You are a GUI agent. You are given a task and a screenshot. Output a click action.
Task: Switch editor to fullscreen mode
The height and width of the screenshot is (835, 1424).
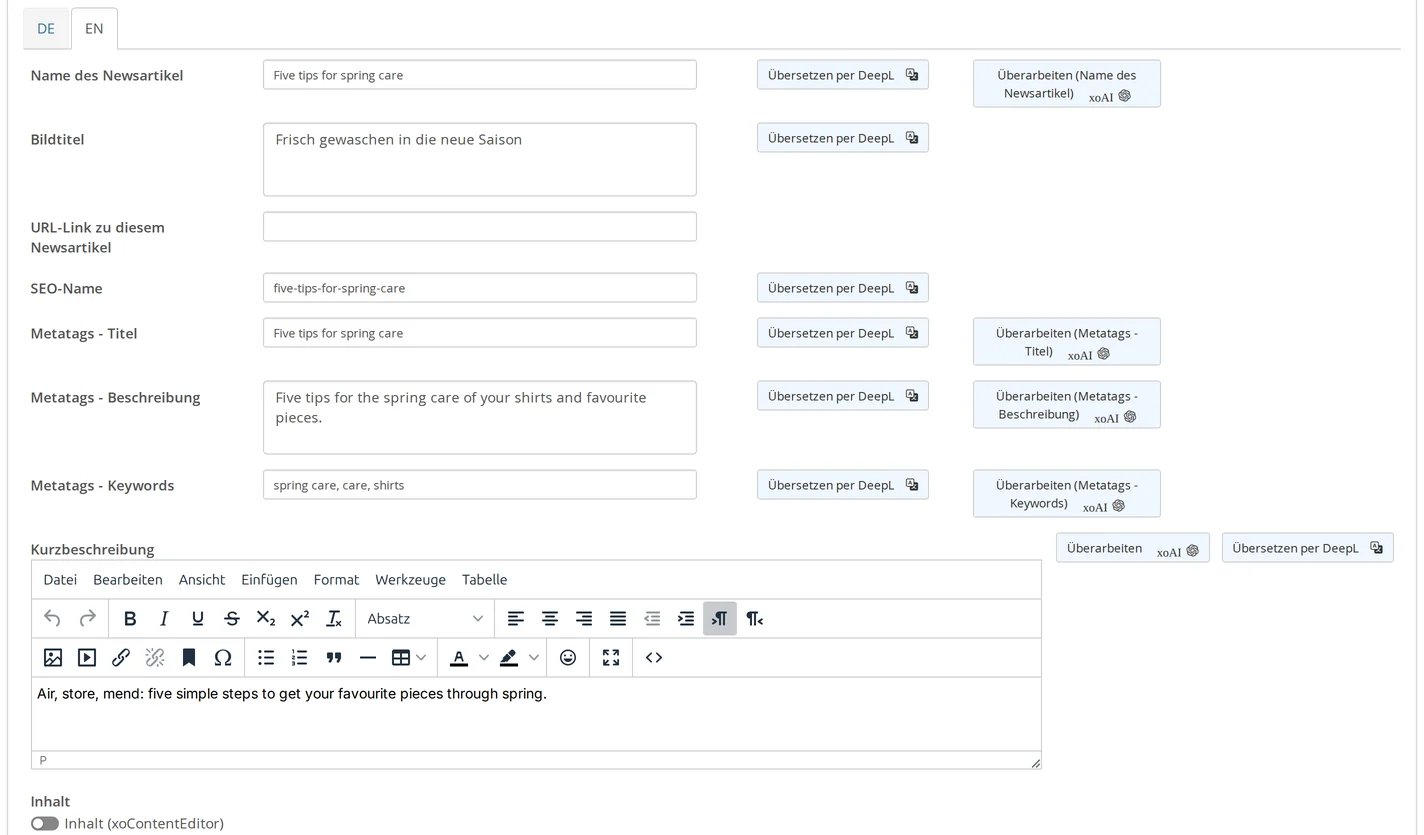point(611,658)
